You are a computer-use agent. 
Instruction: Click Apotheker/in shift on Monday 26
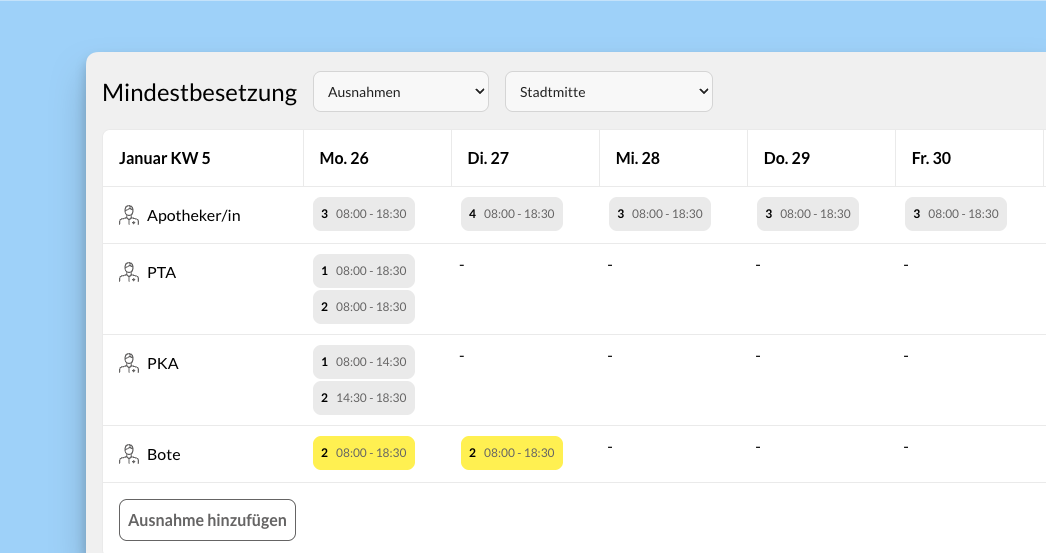pos(363,214)
